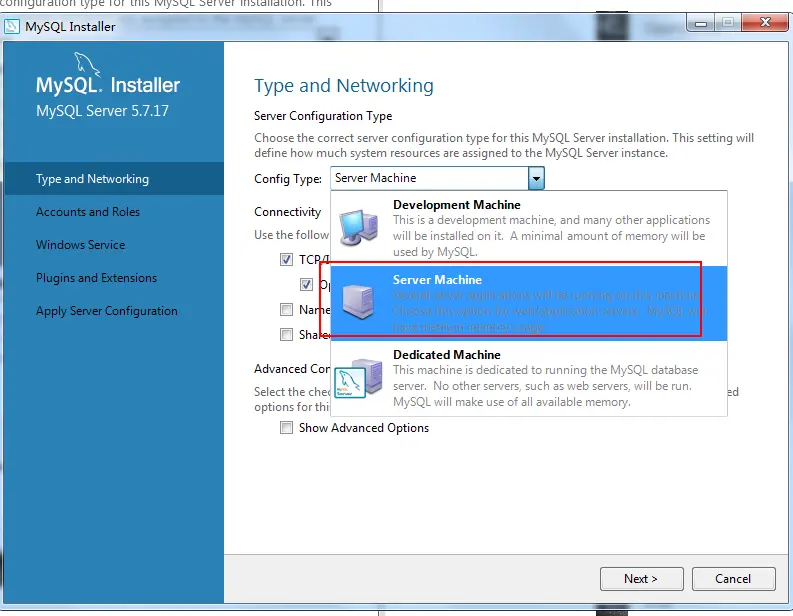The height and width of the screenshot is (616, 793).
Task: Select Dedicated Machine option
Action: (x=529, y=378)
